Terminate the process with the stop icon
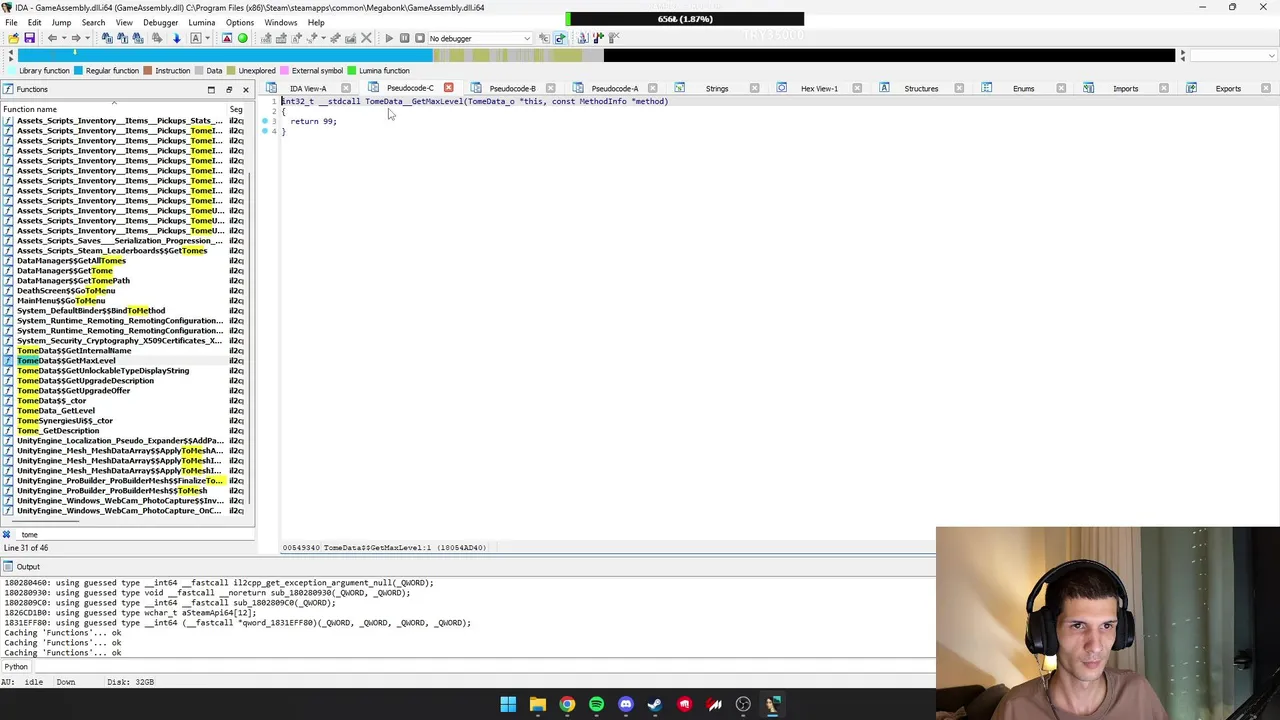 (x=419, y=38)
